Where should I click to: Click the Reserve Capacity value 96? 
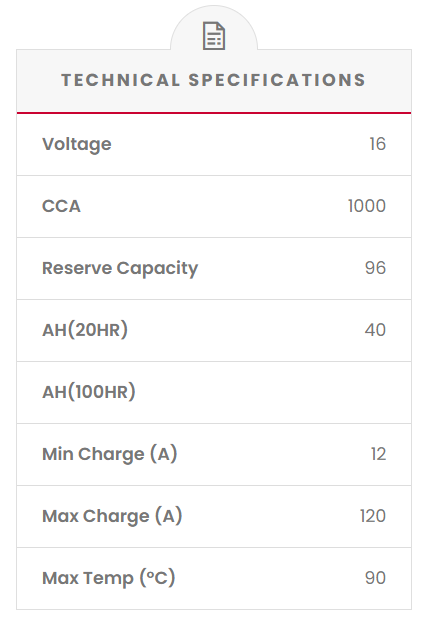(x=375, y=268)
